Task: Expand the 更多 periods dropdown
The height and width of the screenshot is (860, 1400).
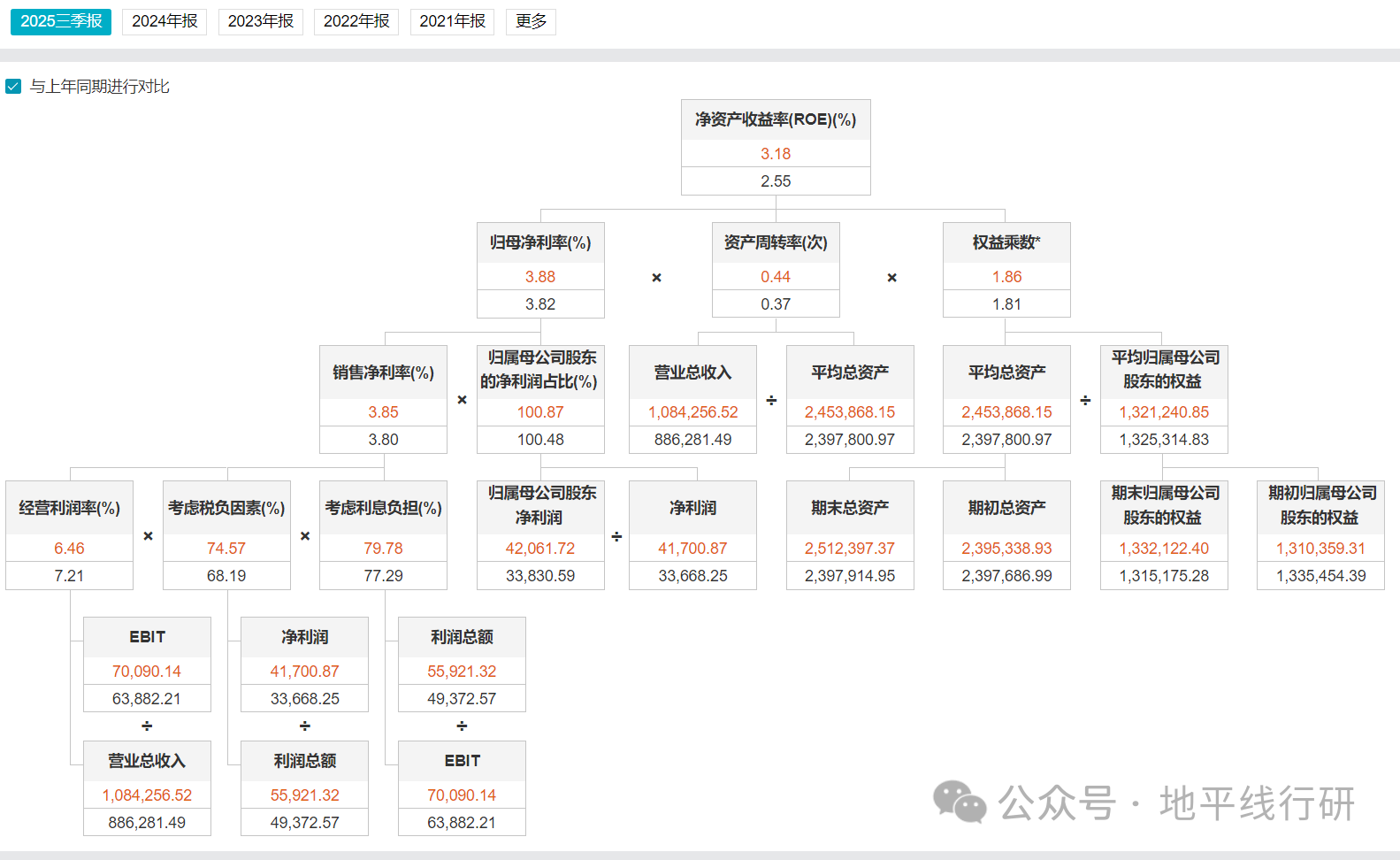Action: pos(531,21)
